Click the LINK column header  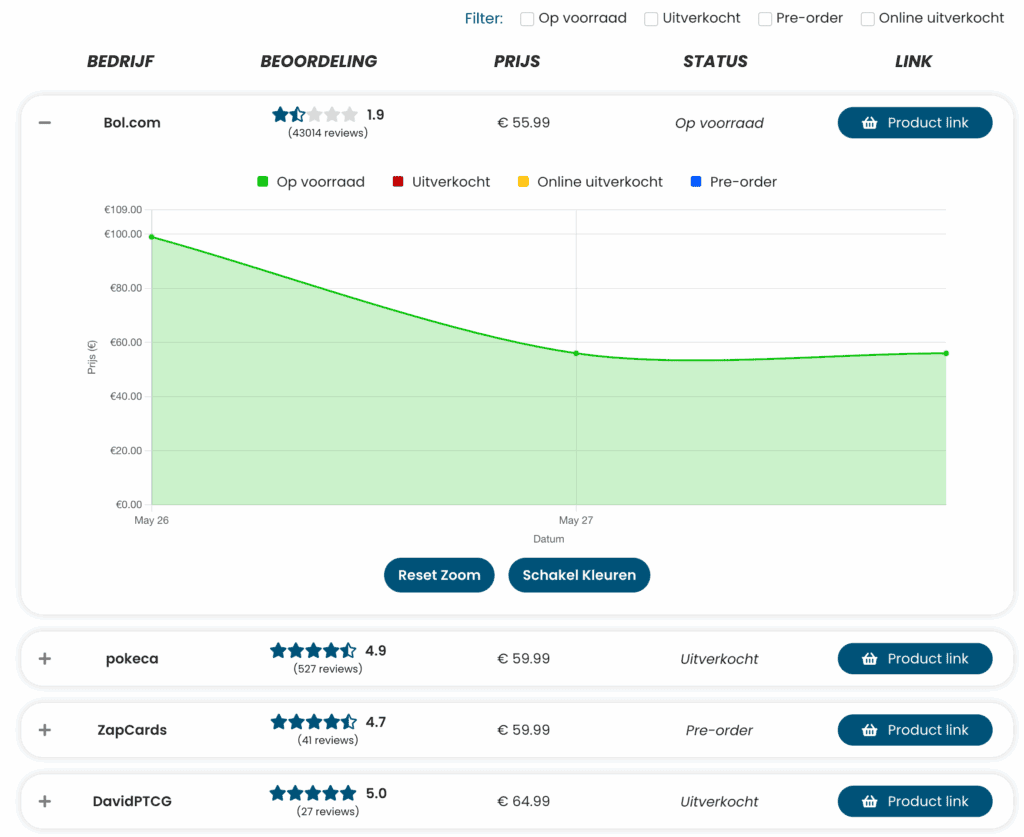[913, 61]
